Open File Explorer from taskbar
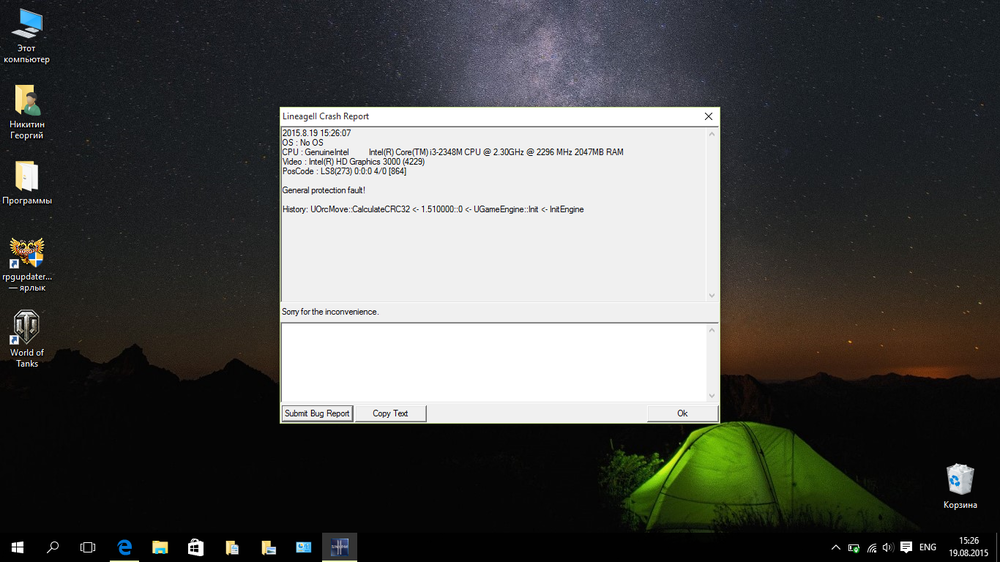 click(x=160, y=547)
